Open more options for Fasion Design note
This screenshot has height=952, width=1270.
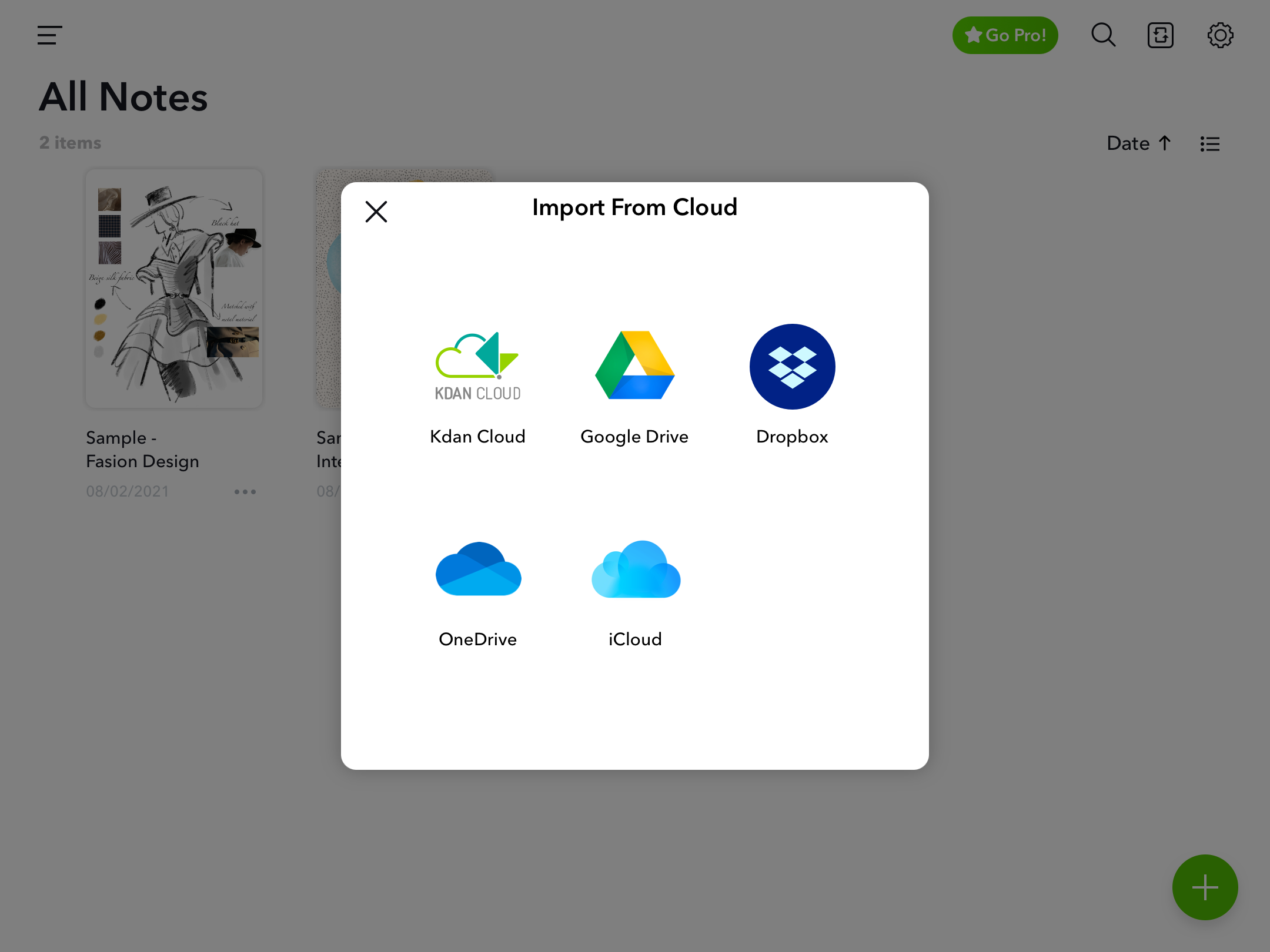click(245, 492)
